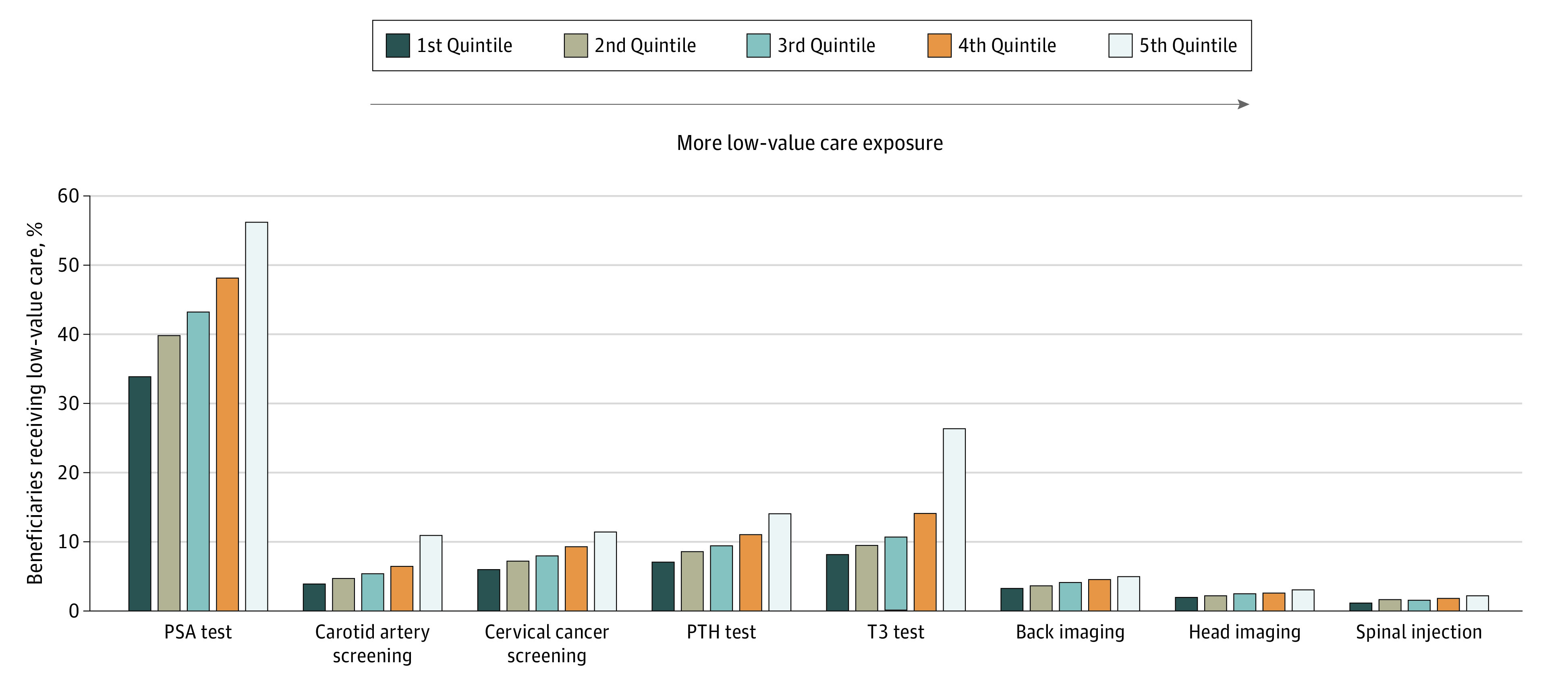Image resolution: width=1568 pixels, height=682 pixels.
Task: Click the PTH test 5th quintile pale bar
Action: coord(780,562)
